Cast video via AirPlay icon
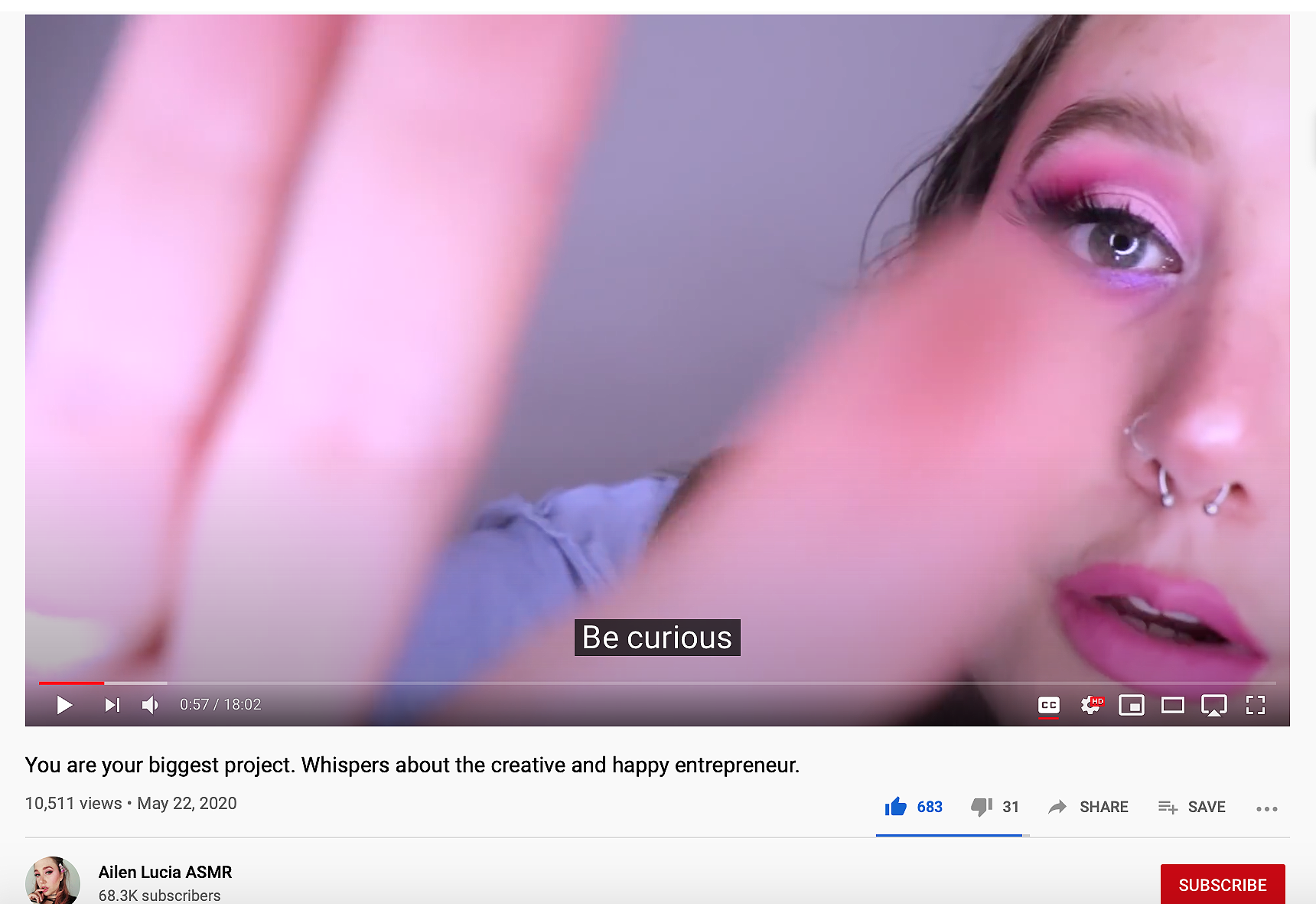The height and width of the screenshot is (904, 1316). [1214, 705]
